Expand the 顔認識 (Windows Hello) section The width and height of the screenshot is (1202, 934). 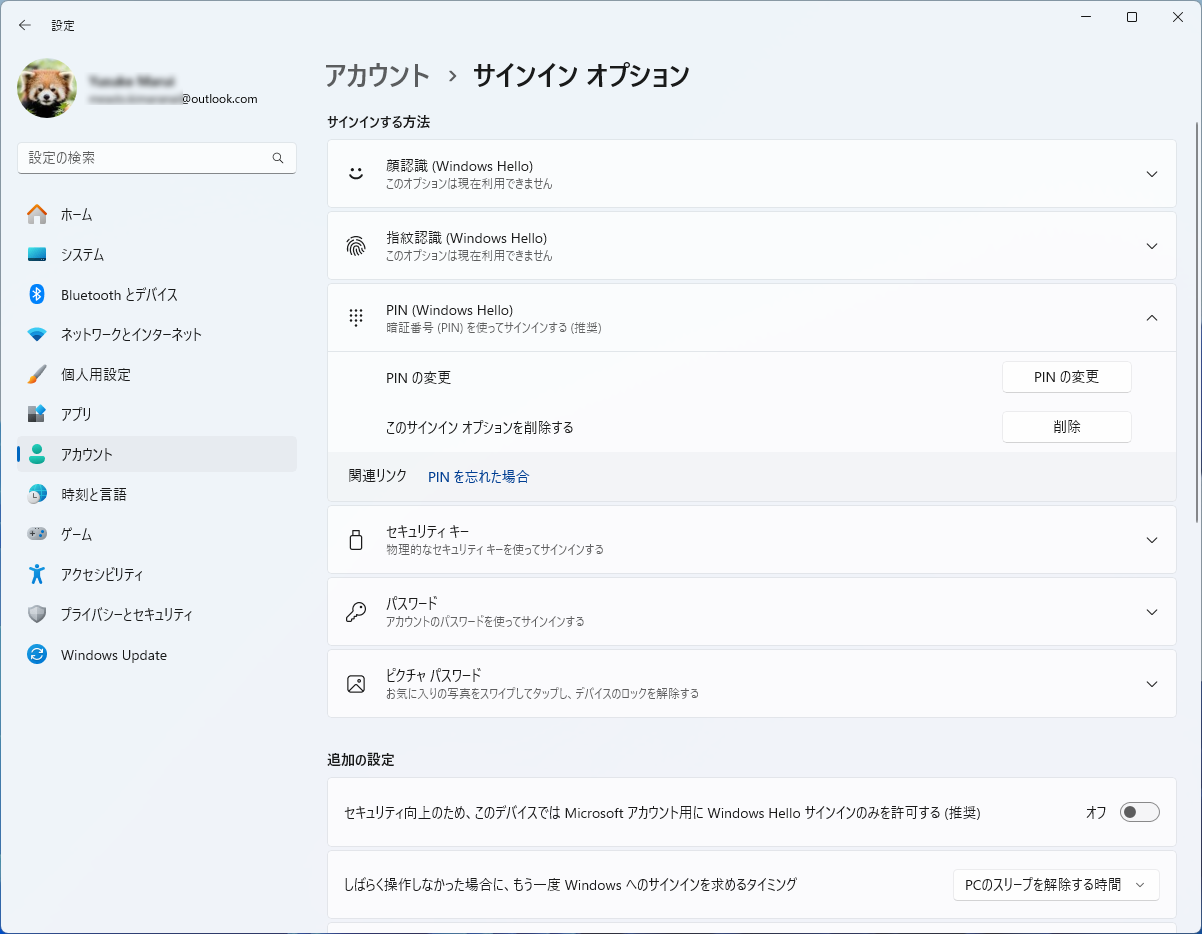pos(1151,174)
